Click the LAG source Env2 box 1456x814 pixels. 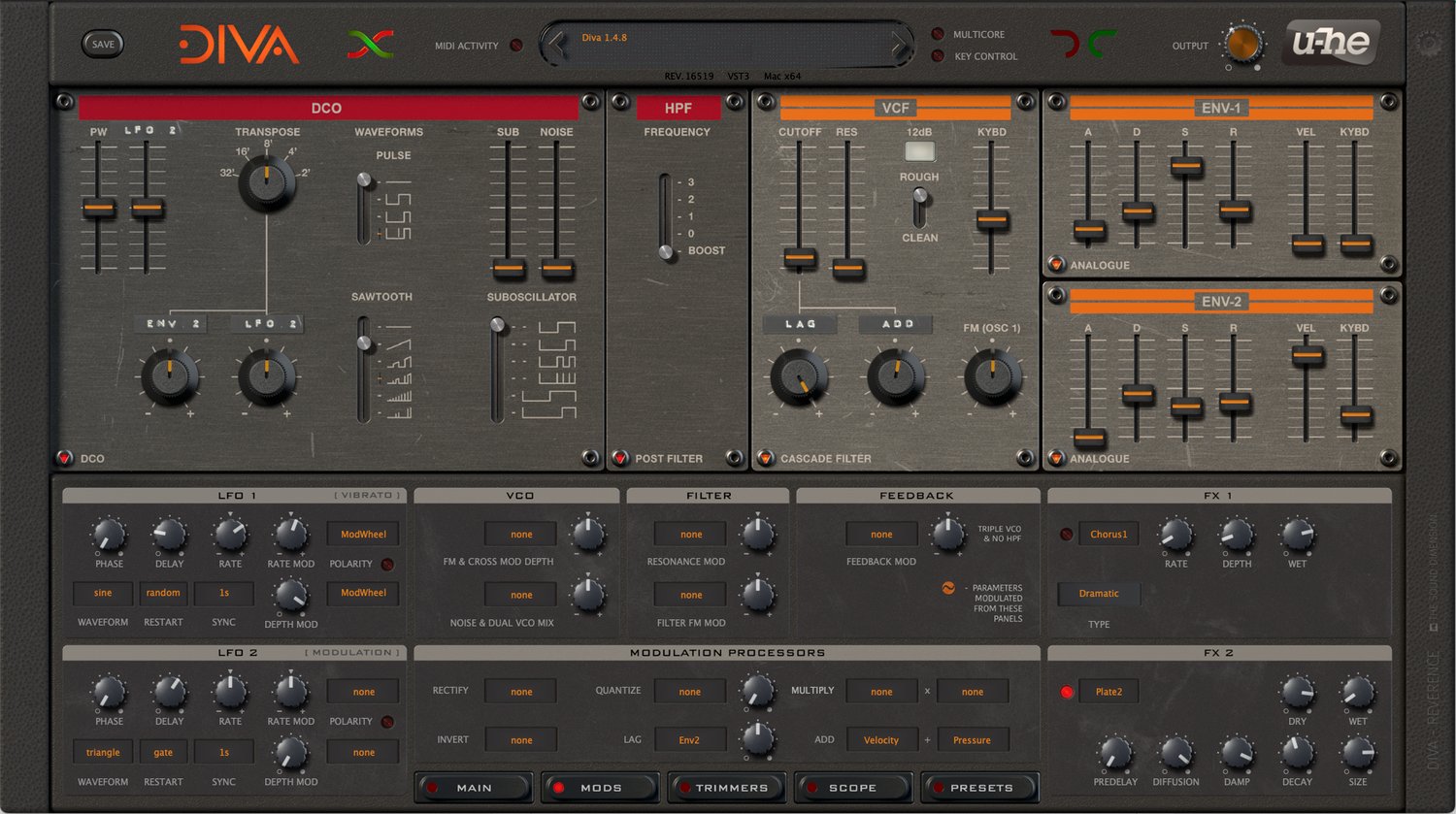[x=691, y=739]
